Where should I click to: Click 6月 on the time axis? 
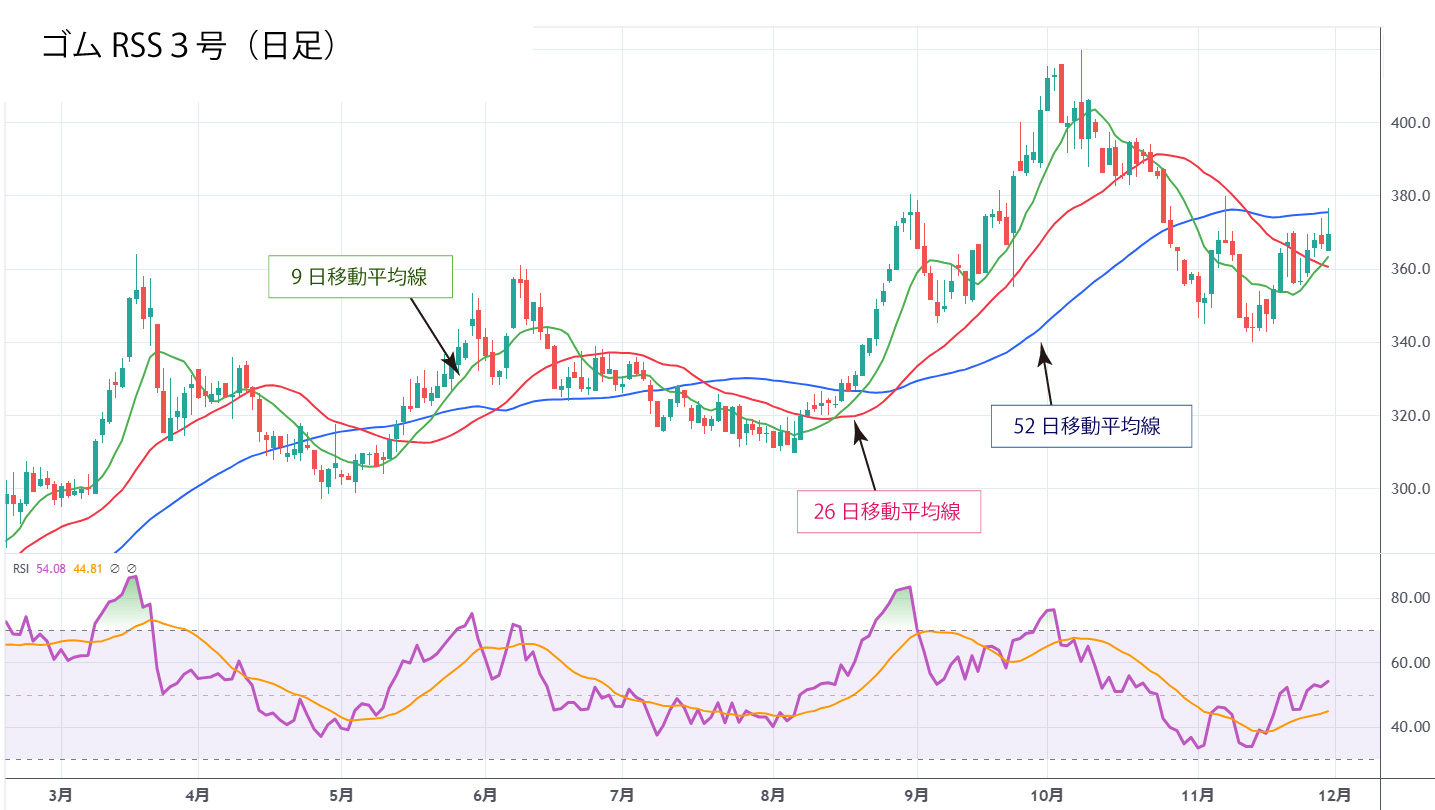tap(486, 796)
